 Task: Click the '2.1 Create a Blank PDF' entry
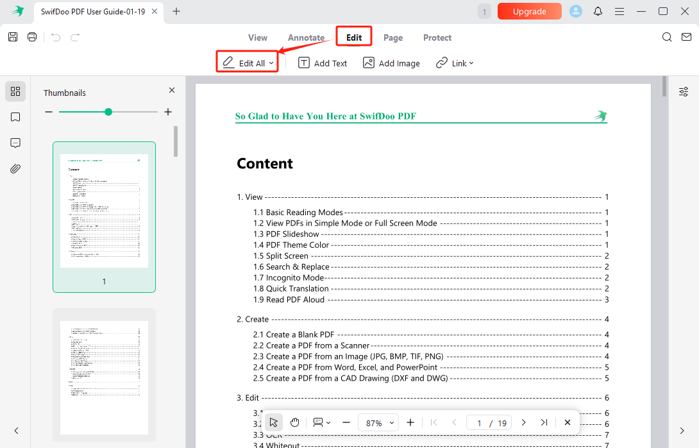click(x=293, y=335)
